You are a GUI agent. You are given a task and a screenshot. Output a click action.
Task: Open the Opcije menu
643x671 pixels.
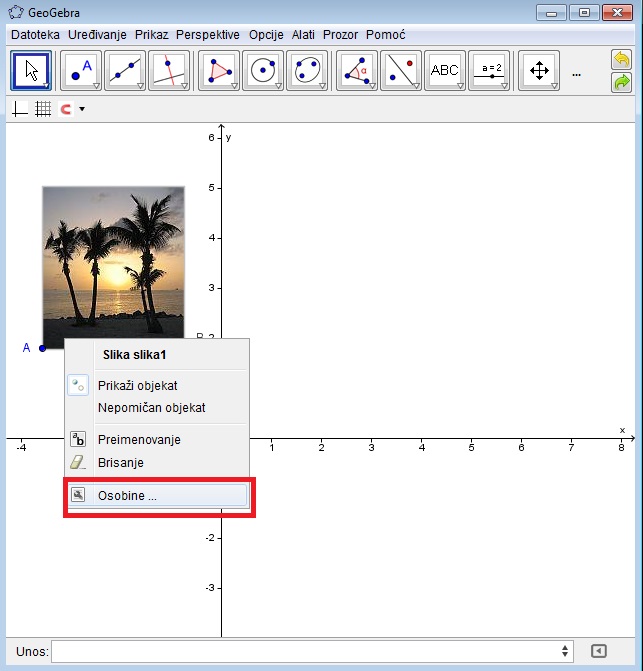coord(266,35)
